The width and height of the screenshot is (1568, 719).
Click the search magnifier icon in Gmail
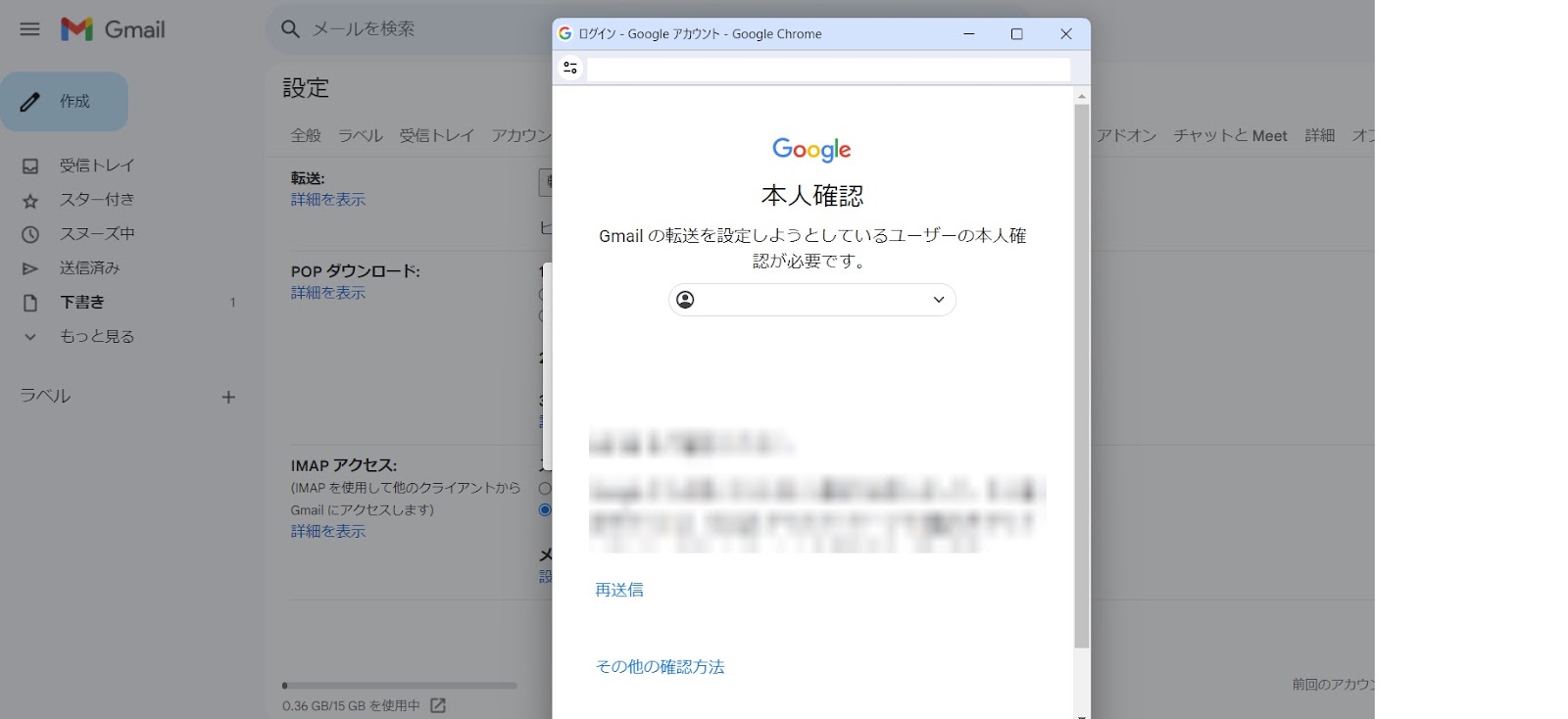pos(290,29)
